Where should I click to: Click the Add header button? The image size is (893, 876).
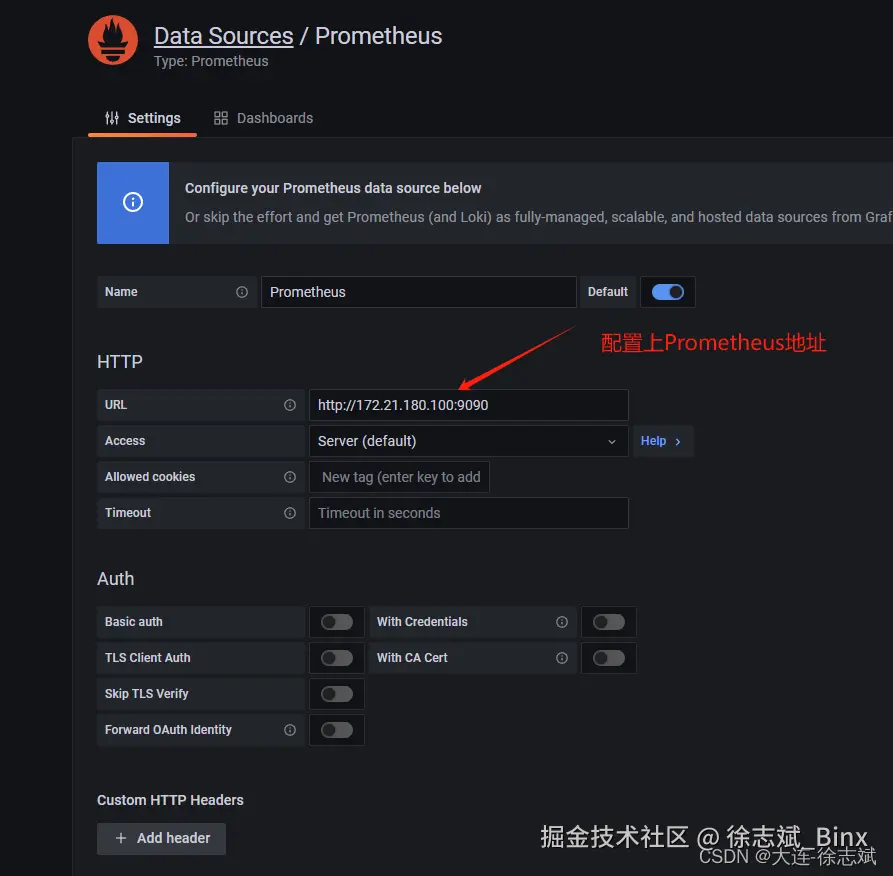click(x=161, y=838)
